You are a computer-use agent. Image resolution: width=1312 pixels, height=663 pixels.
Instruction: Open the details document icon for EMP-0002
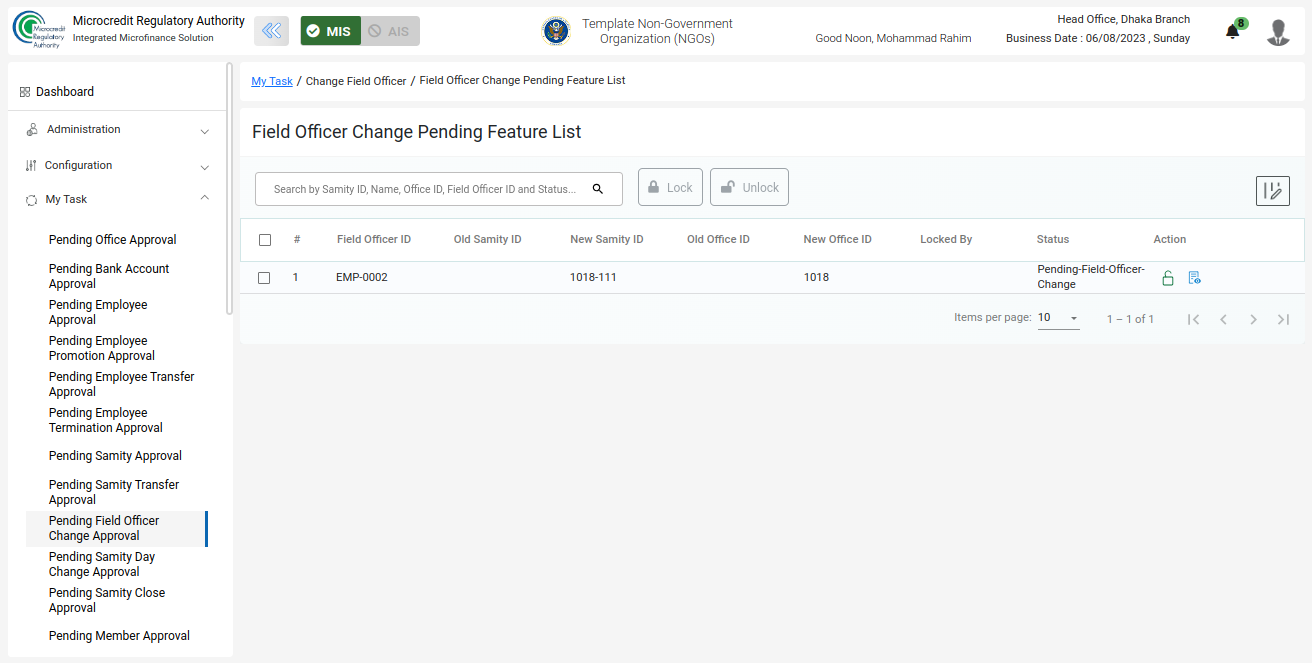pos(1194,278)
